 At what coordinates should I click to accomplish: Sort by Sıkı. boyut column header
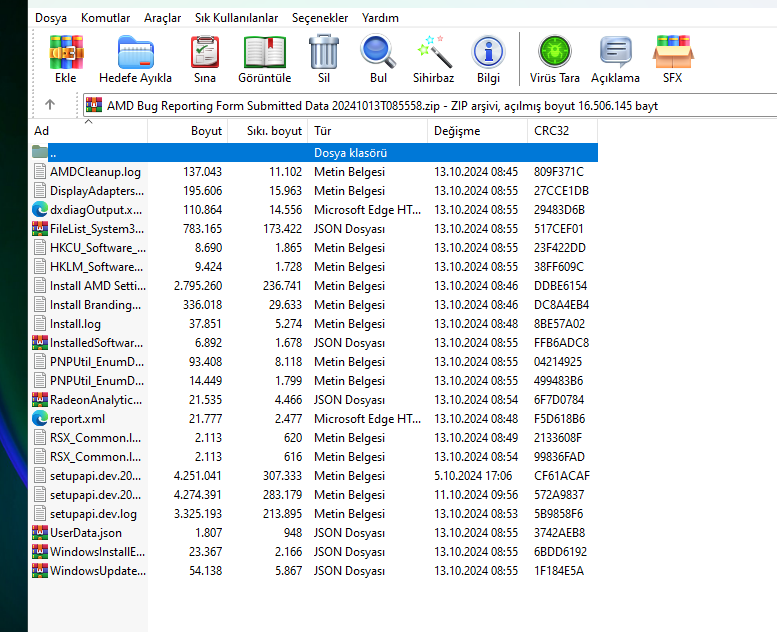pyautogui.click(x=268, y=131)
